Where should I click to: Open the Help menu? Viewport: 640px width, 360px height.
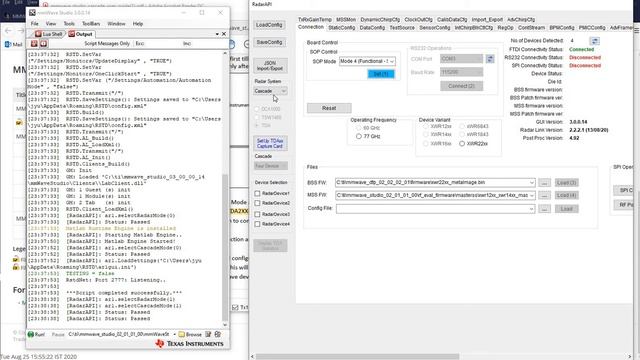point(138,24)
